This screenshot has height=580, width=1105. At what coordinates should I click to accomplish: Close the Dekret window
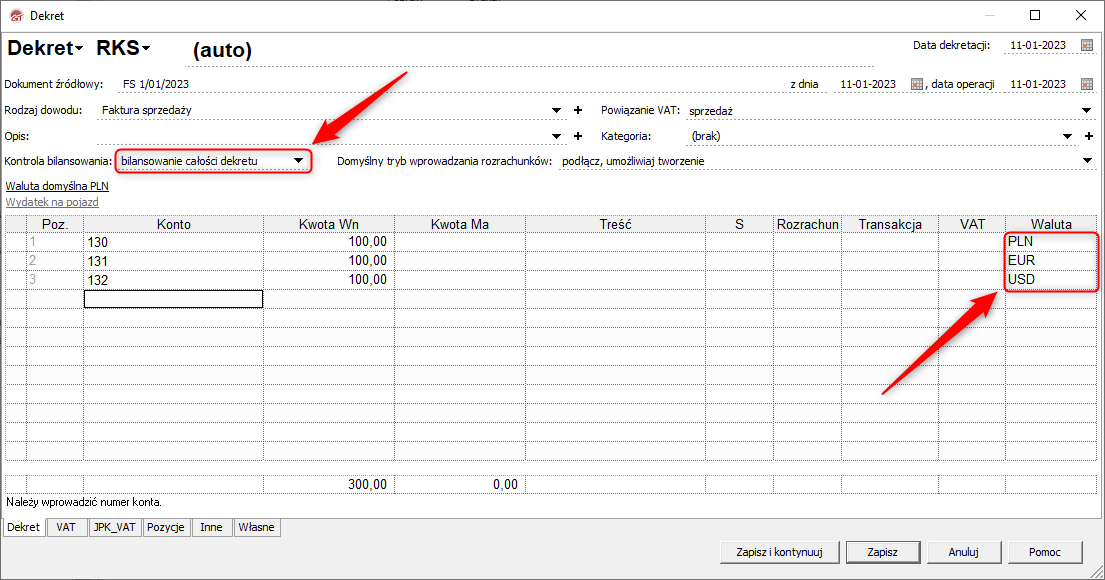[x=1081, y=16]
